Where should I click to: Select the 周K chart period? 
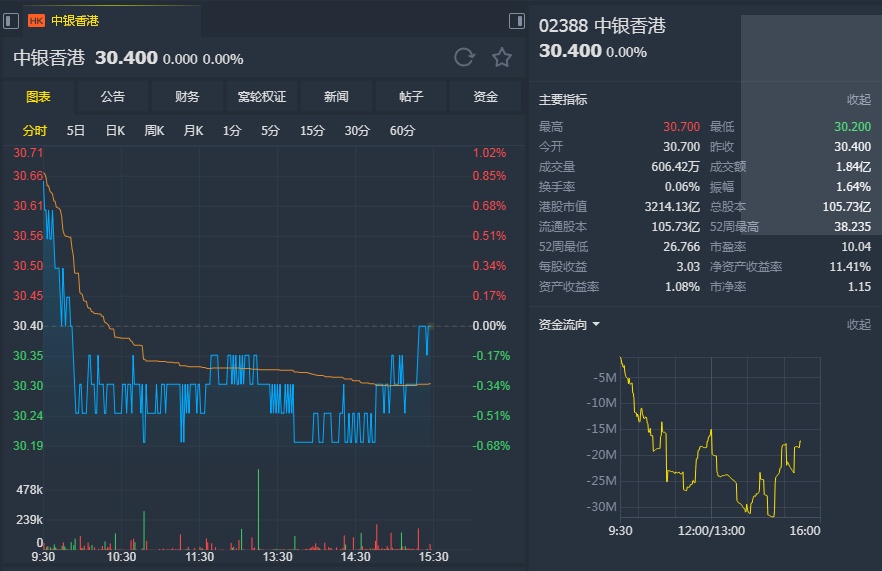(x=154, y=131)
